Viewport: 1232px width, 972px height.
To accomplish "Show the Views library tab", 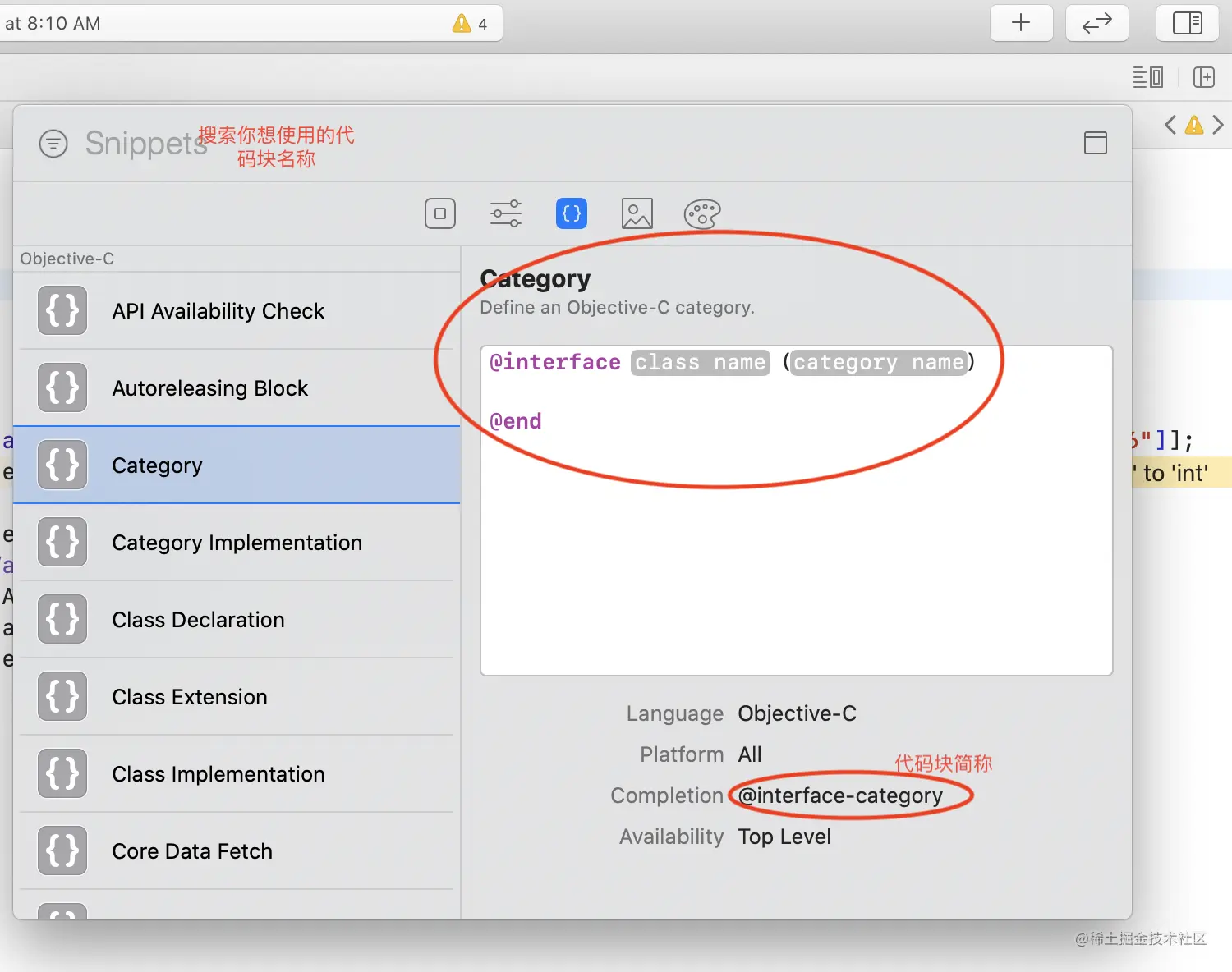I will 440,213.
